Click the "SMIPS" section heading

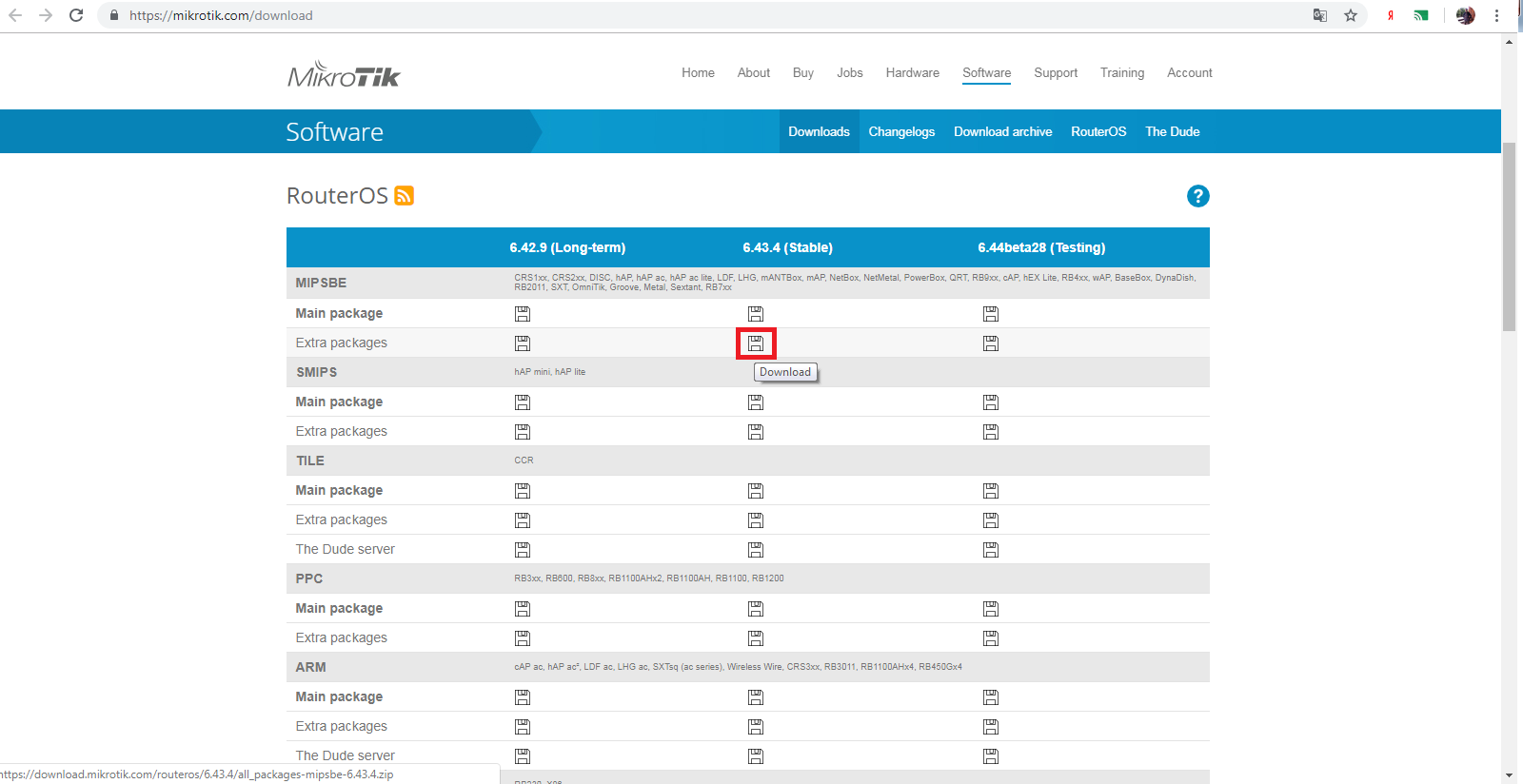point(316,372)
